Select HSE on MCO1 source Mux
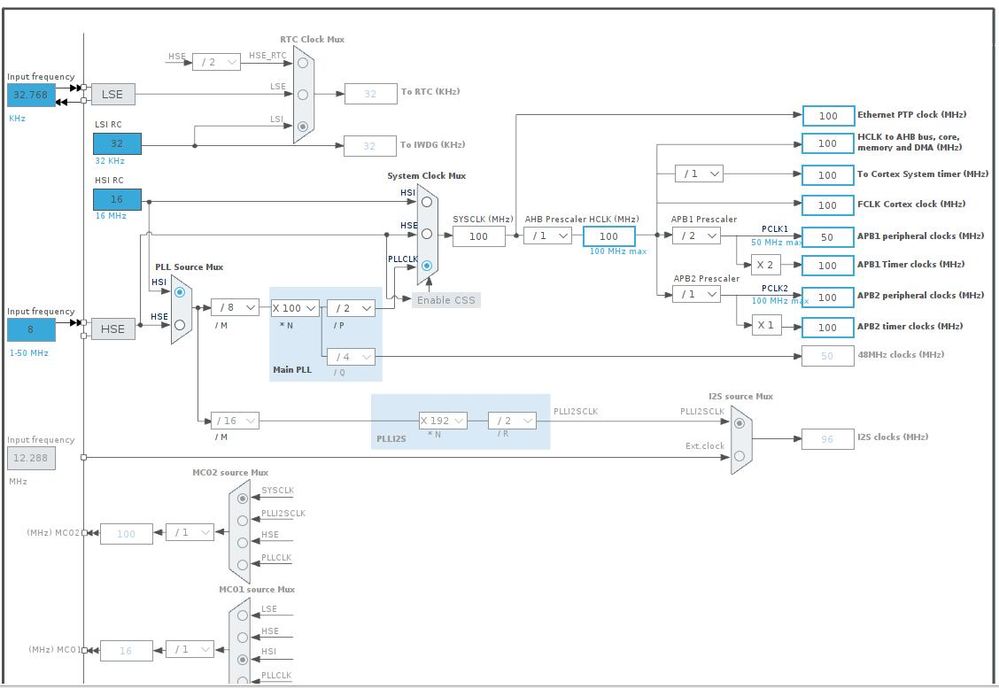 tap(242, 638)
